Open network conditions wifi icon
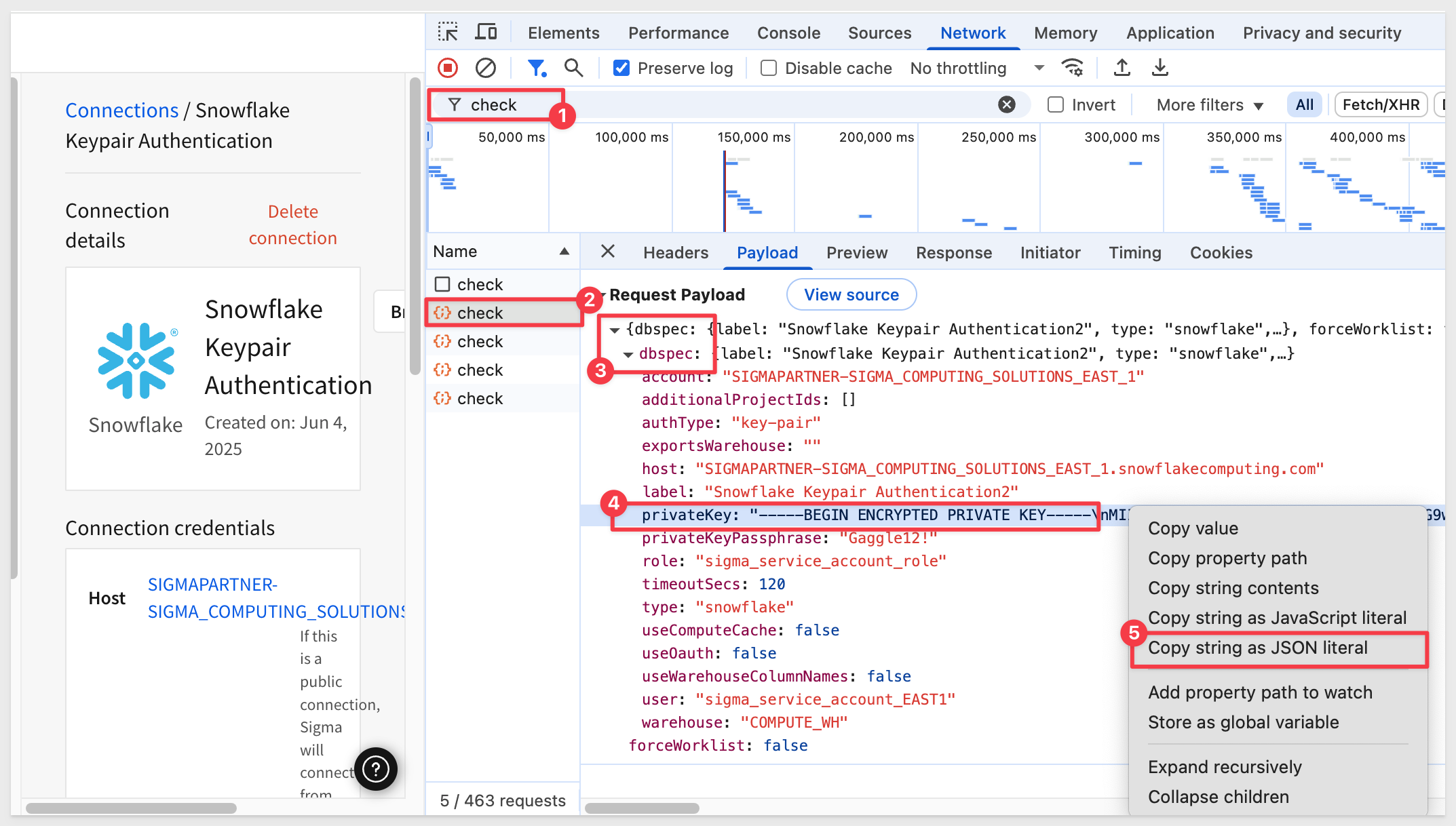The width and height of the screenshot is (1456, 826). pos(1073,68)
